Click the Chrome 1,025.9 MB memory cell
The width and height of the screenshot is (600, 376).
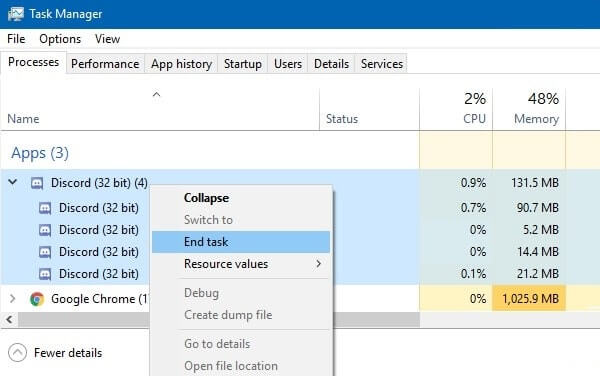click(529, 298)
